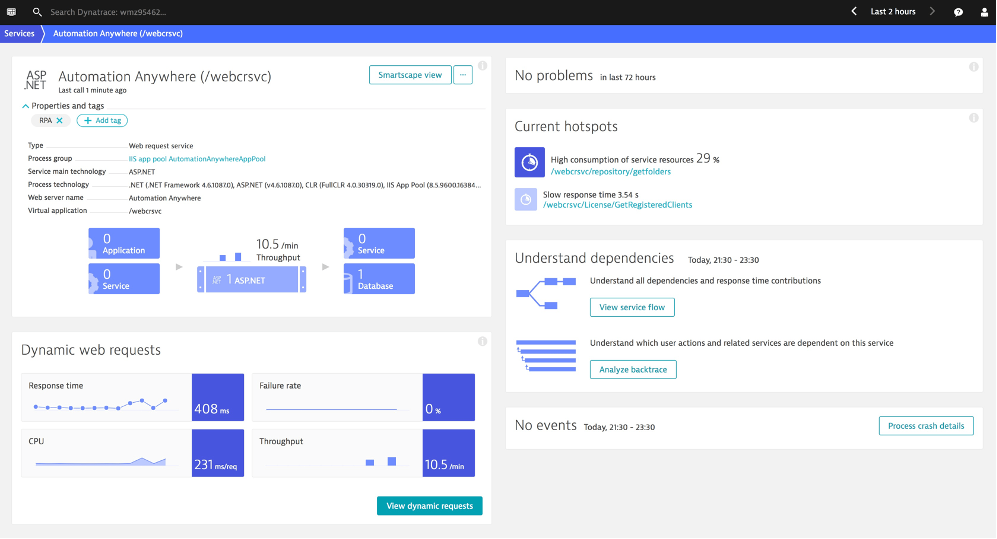Open the Response time chart

107,398
